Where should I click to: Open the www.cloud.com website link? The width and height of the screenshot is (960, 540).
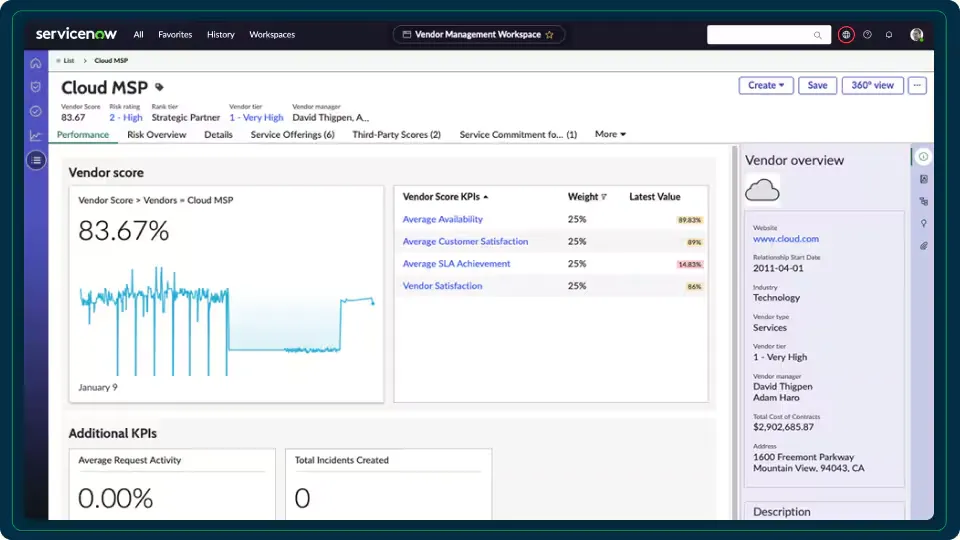785,239
